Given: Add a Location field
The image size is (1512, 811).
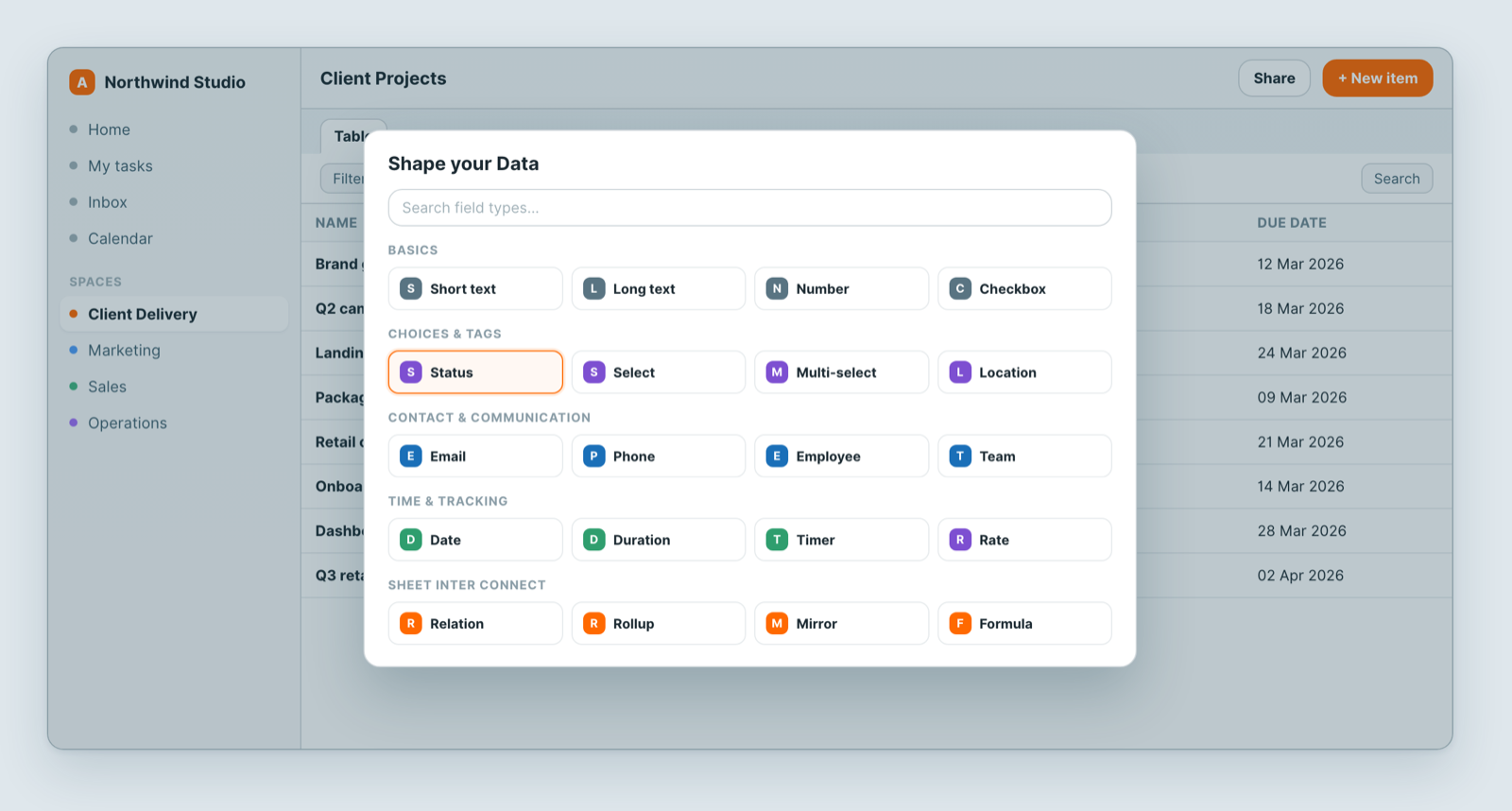Looking at the screenshot, I should point(1024,372).
